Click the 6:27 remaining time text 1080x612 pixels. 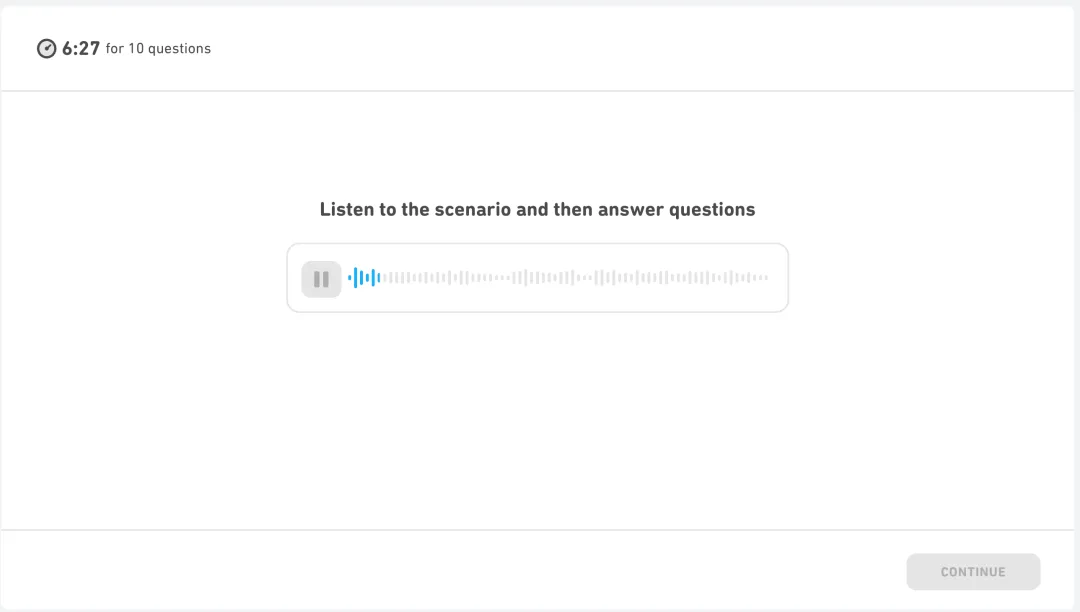pyautogui.click(x=81, y=48)
